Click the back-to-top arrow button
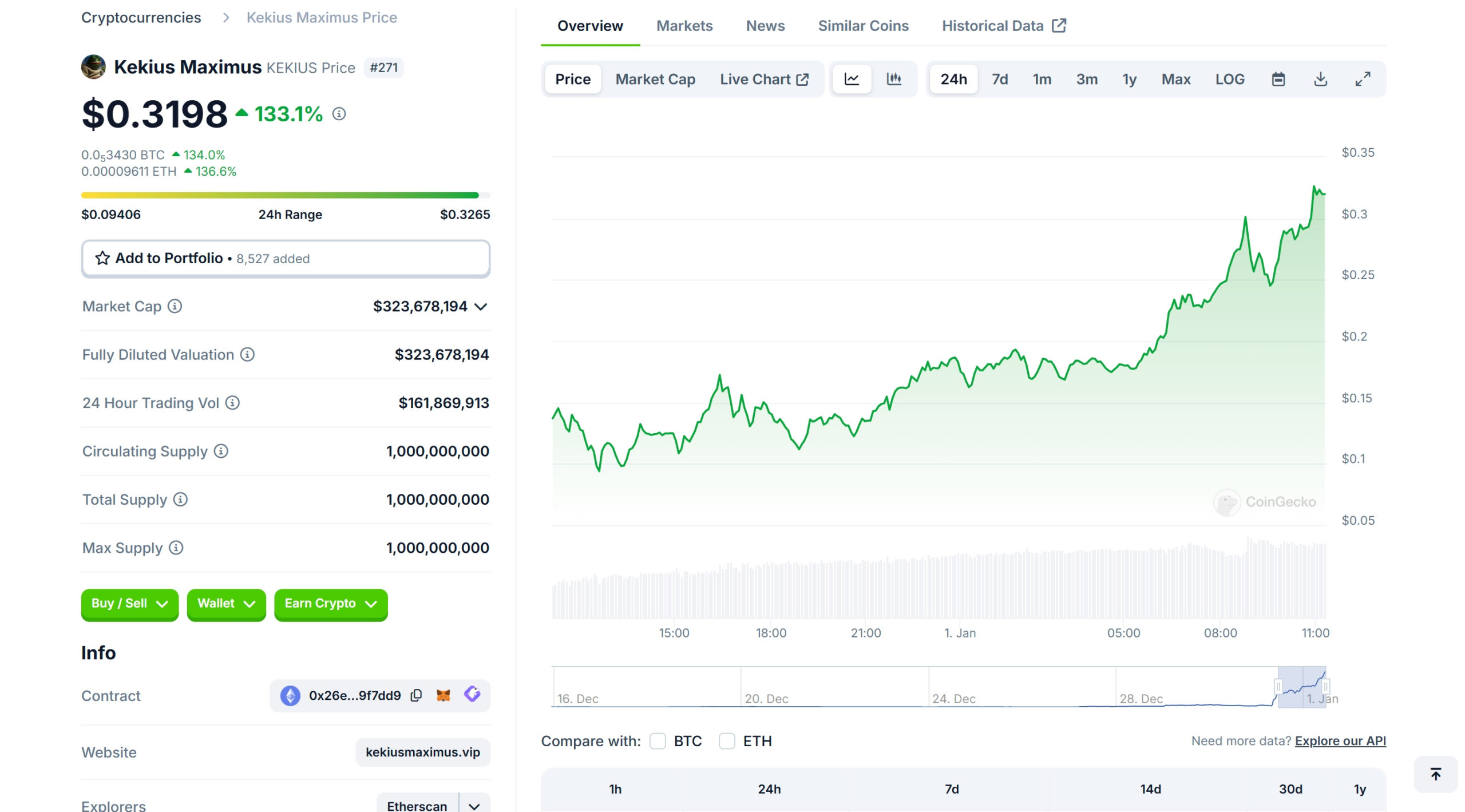Image resolution: width=1465 pixels, height=812 pixels. click(x=1436, y=774)
